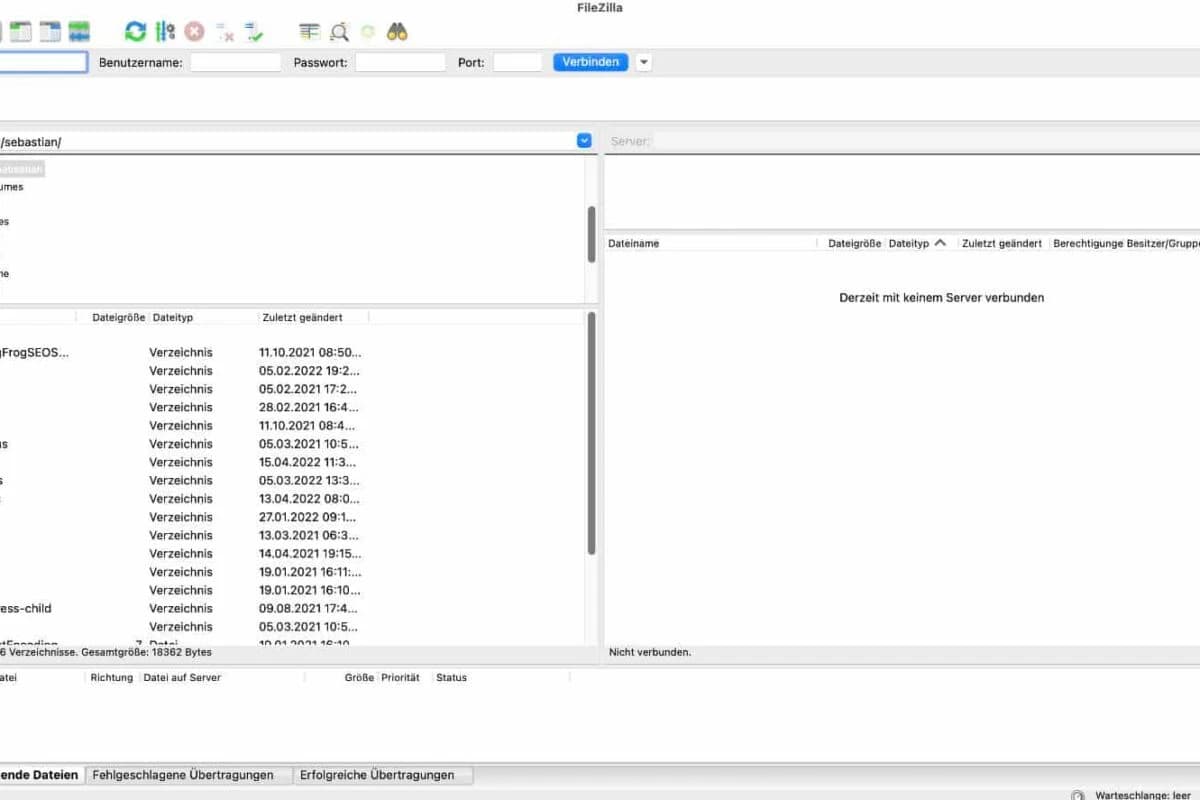Viewport: 1200px width, 800px height.
Task: Open the quickconnect options dropdown
Action: click(x=643, y=62)
